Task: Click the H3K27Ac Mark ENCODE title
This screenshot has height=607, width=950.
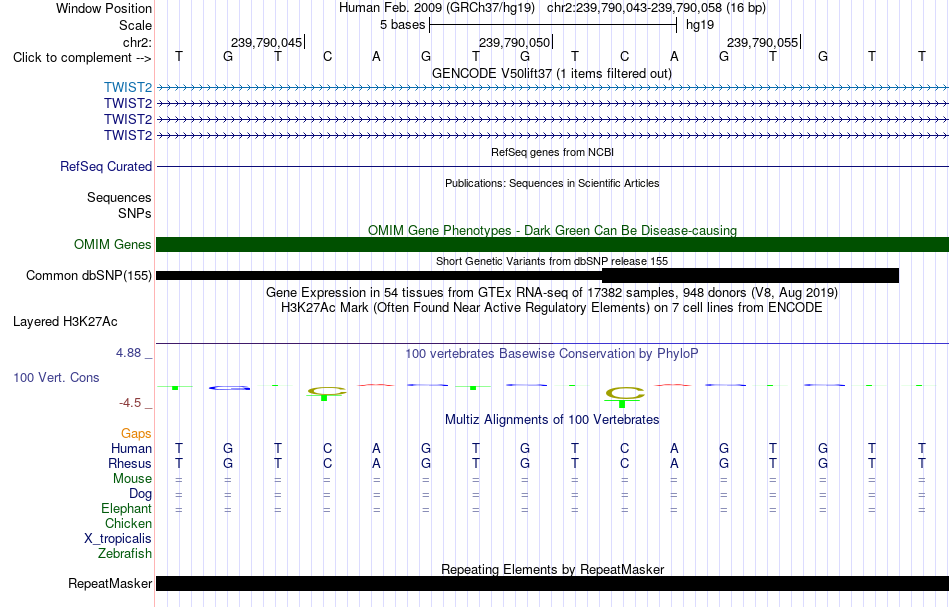Action: coord(552,308)
